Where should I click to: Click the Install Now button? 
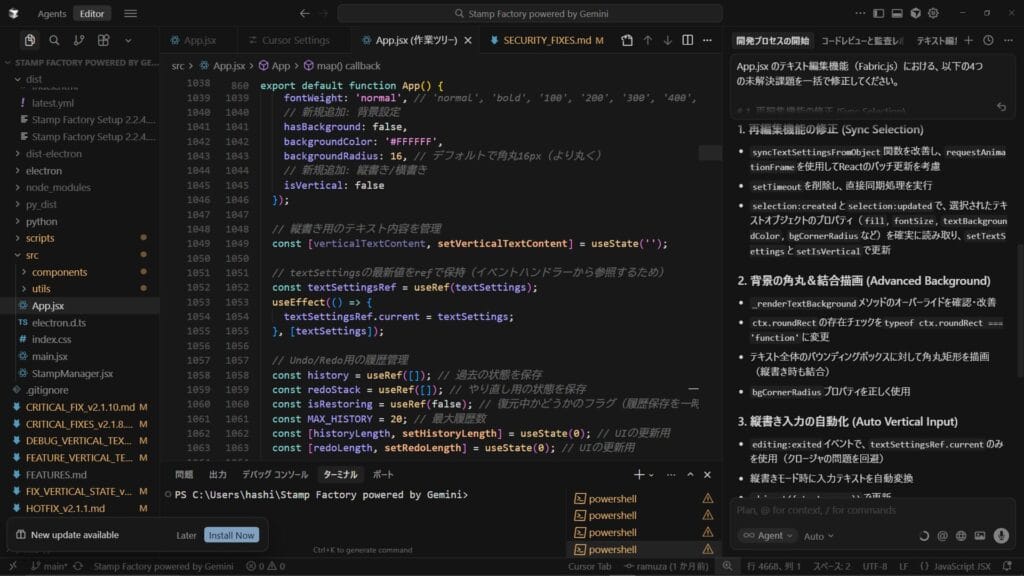point(231,535)
